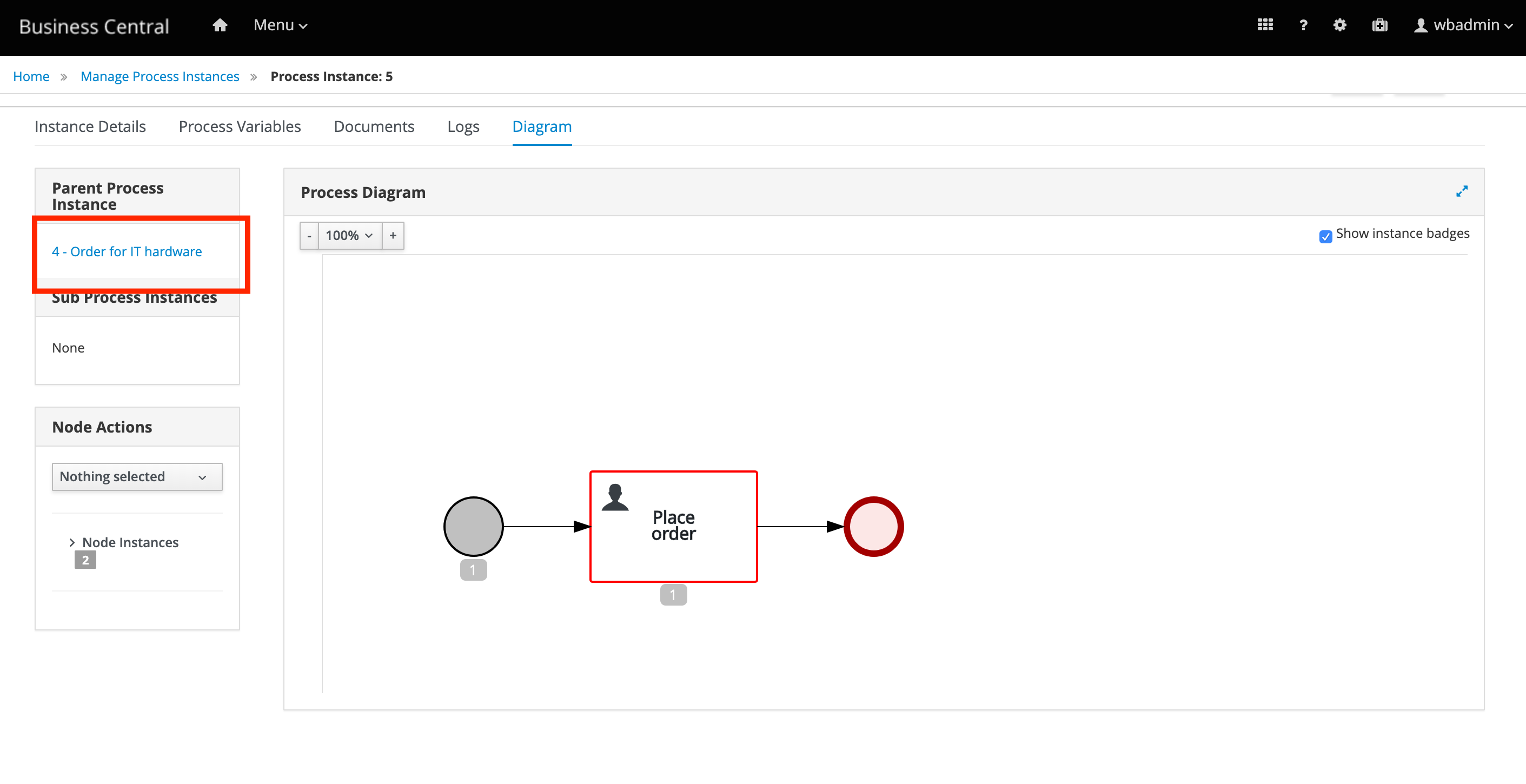The height and width of the screenshot is (784, 1526).
Task: Click the Home breadcrumb link
Action: tap(31, 76)
